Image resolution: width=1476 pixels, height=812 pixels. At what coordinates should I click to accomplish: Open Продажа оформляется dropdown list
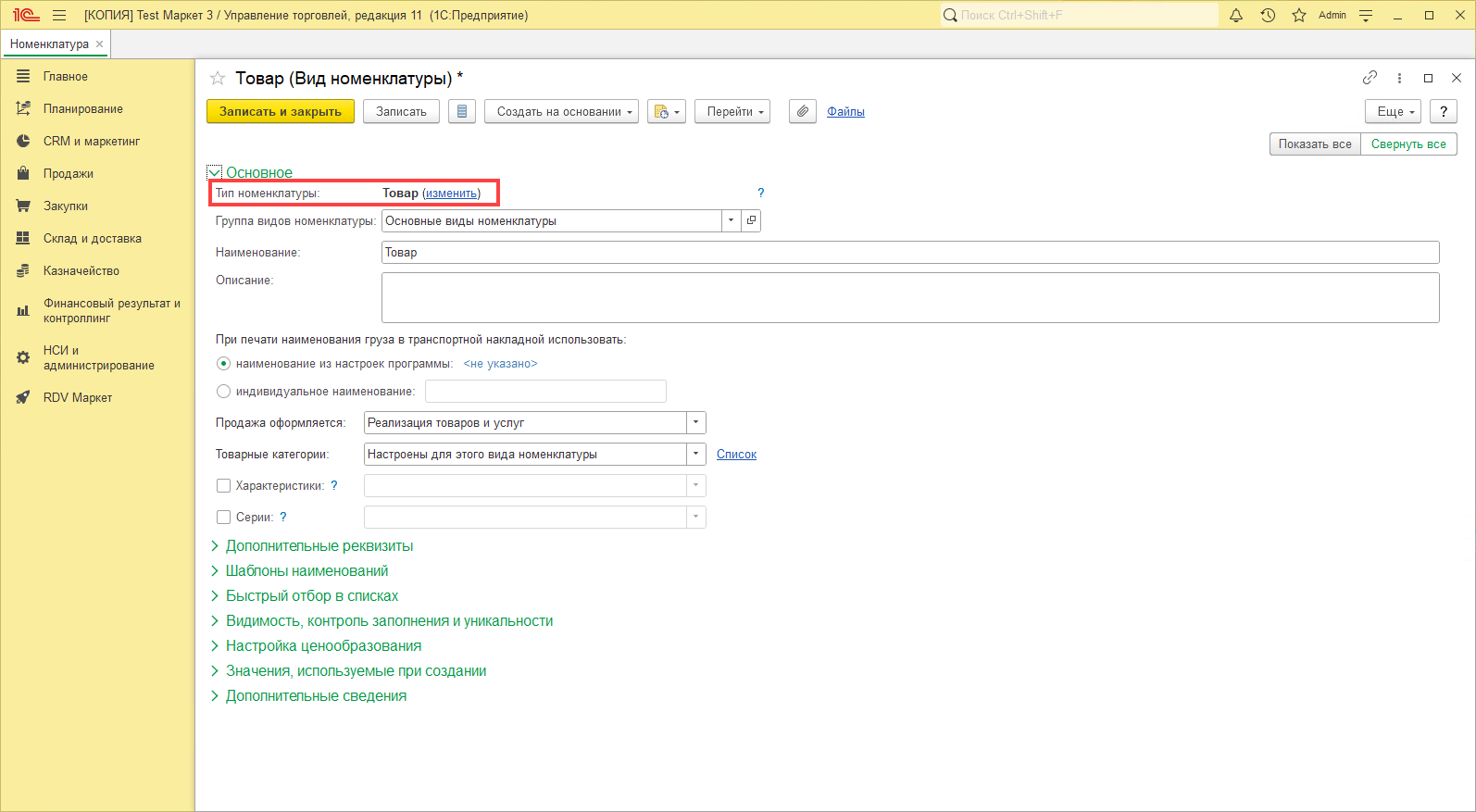(x=695, y=423)
